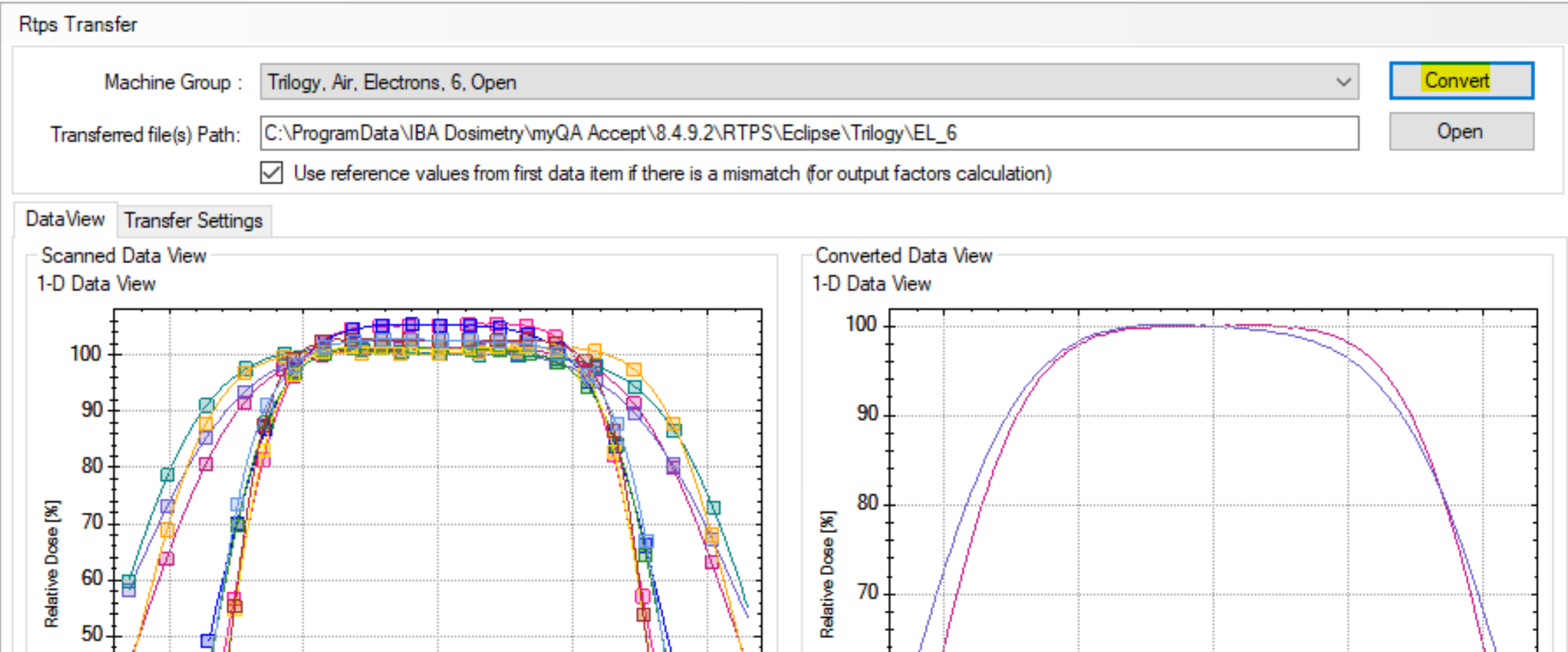Click the Converted Data View plot
Screen dimensions: 1568x652
tap(1213, 480)
